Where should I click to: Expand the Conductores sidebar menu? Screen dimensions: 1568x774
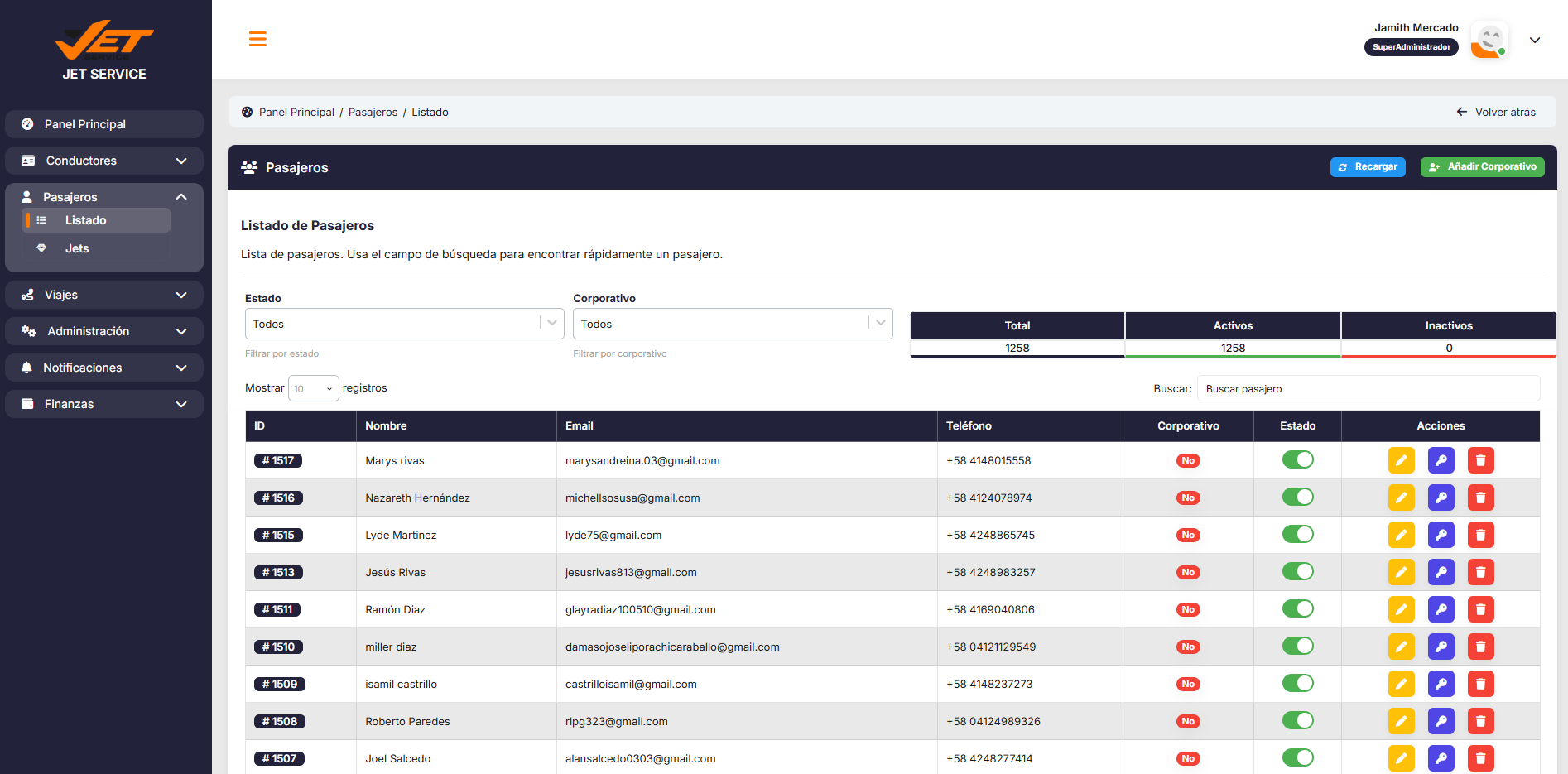pos(104,161)
